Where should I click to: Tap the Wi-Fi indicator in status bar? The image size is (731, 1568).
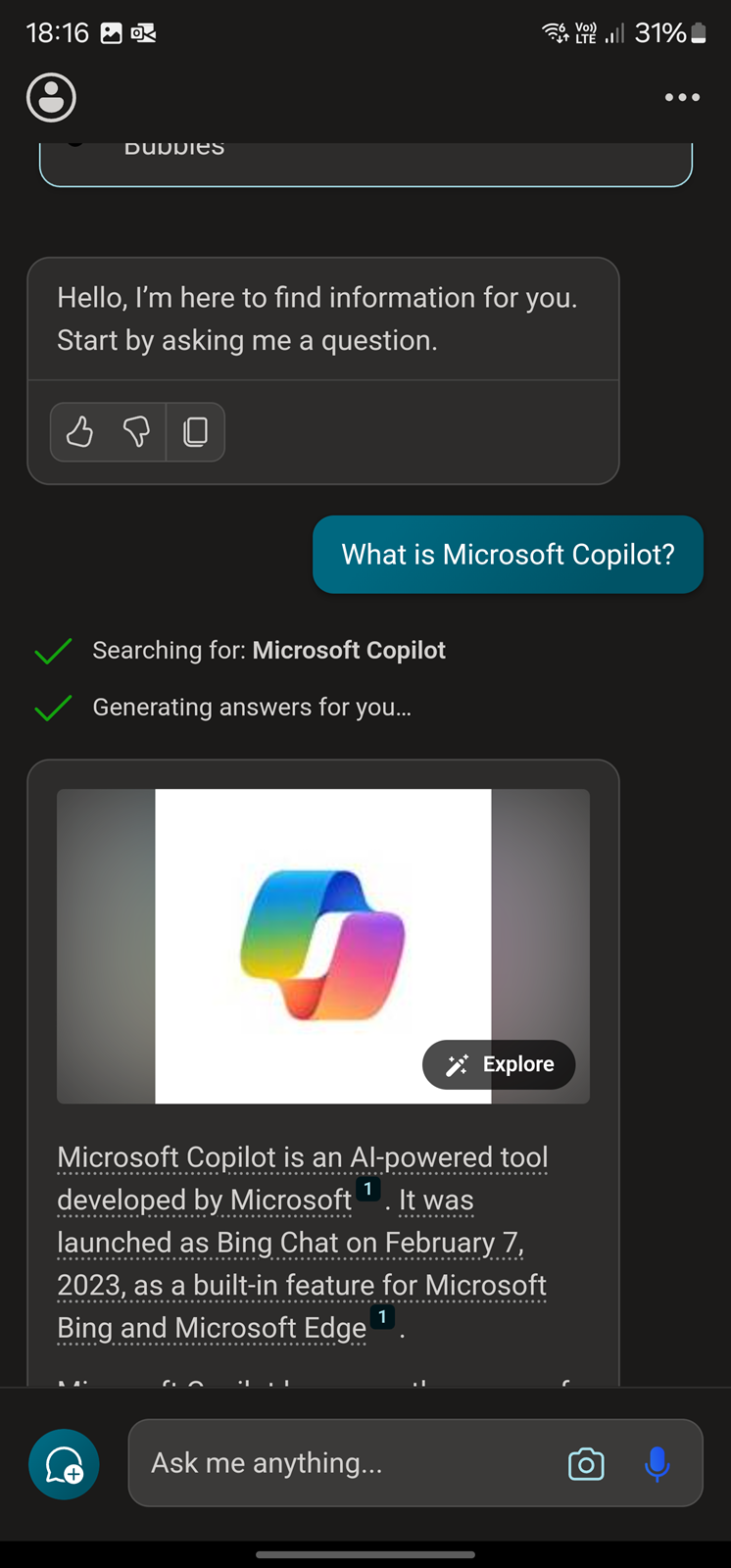click(556, 33)
